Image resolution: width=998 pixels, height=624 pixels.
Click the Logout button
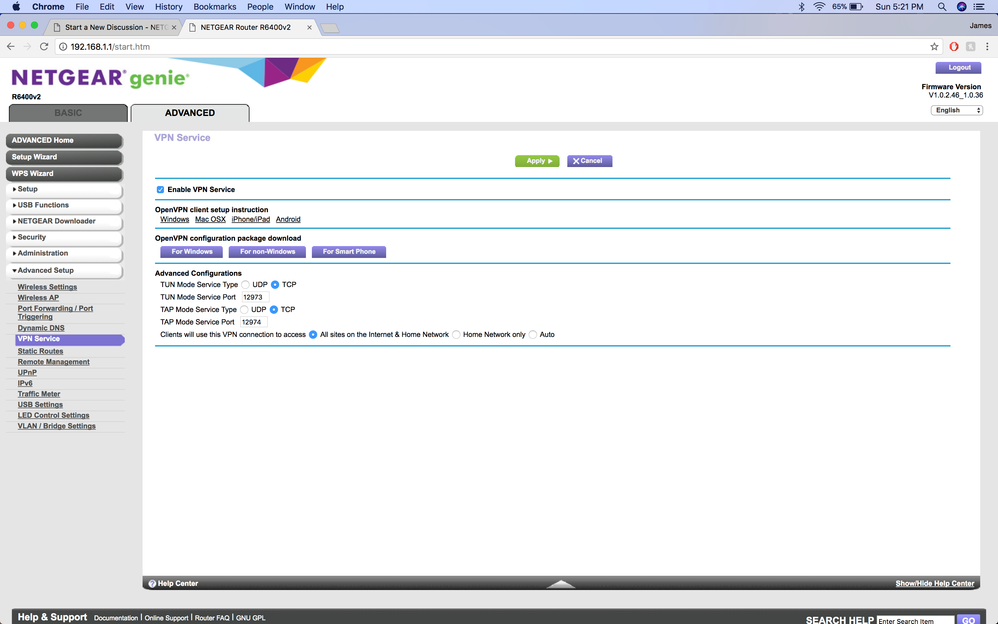point(958,67)
